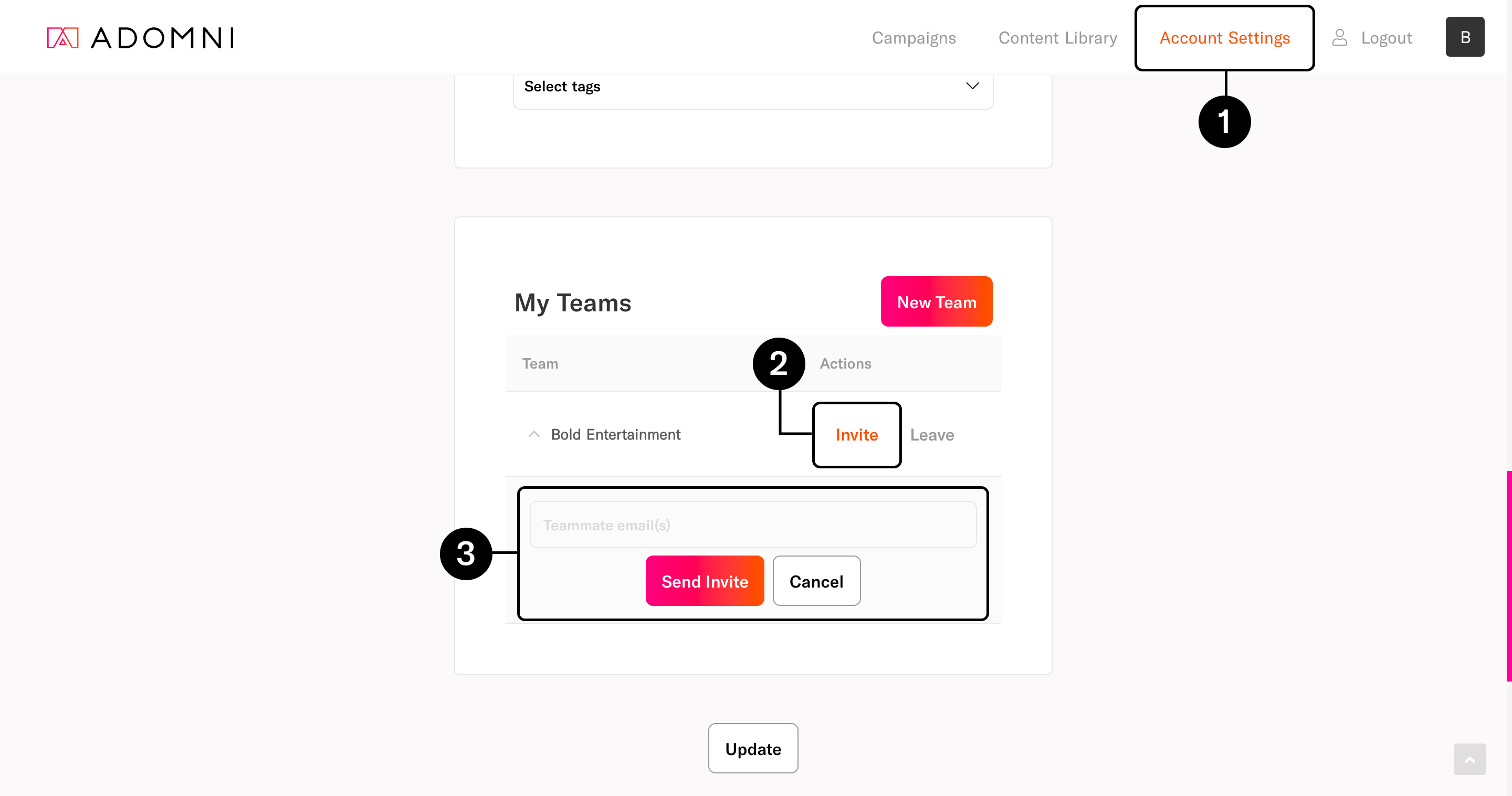Screen dimensions: 1512x796
Task: Click the step 2 numbered marker
Action: click(778, 364)
